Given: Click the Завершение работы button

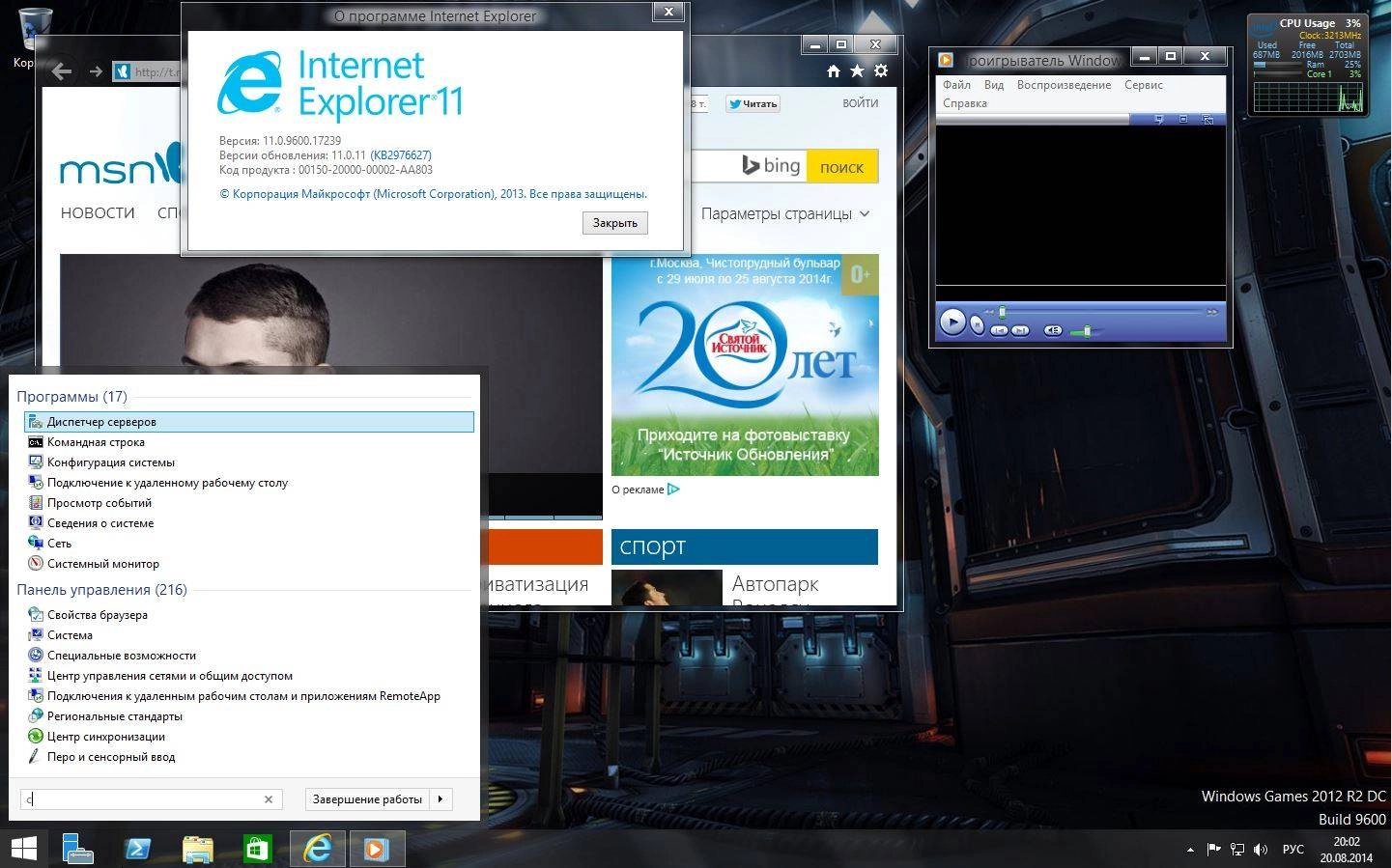Looking at the screenshot, I should 367,799.
